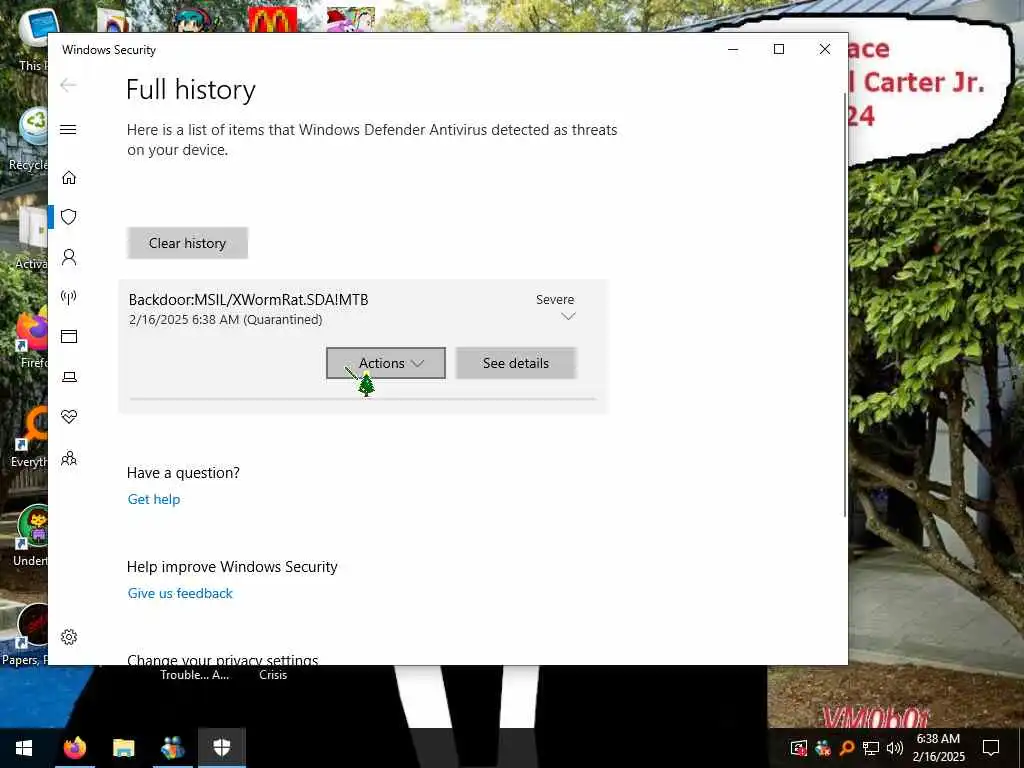
Task: Collapse the Severe threat chevron
Action: (x=568, y=317)
